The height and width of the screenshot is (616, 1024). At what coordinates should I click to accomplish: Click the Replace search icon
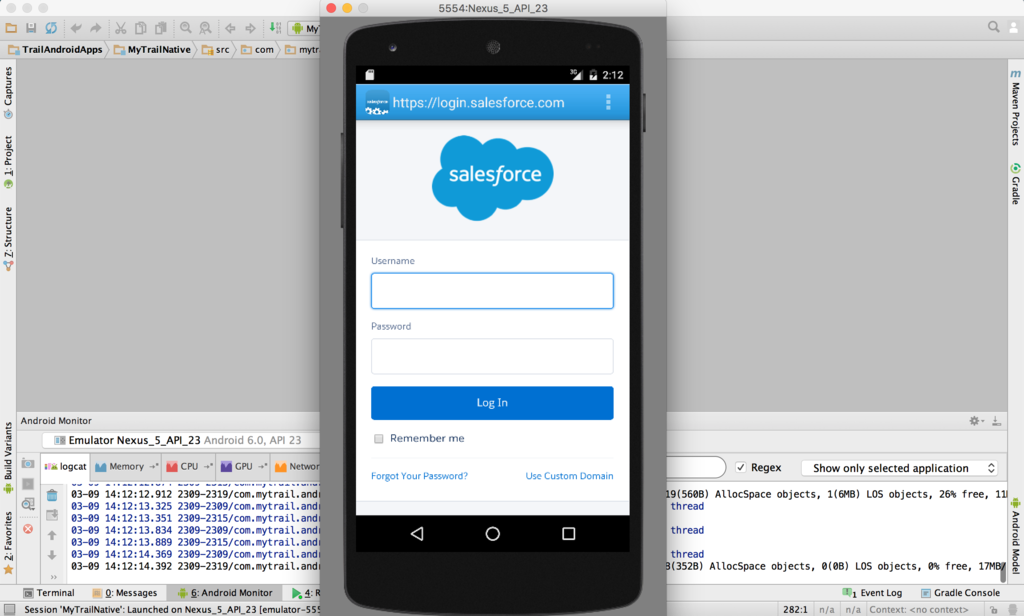(x=206, y=28)
